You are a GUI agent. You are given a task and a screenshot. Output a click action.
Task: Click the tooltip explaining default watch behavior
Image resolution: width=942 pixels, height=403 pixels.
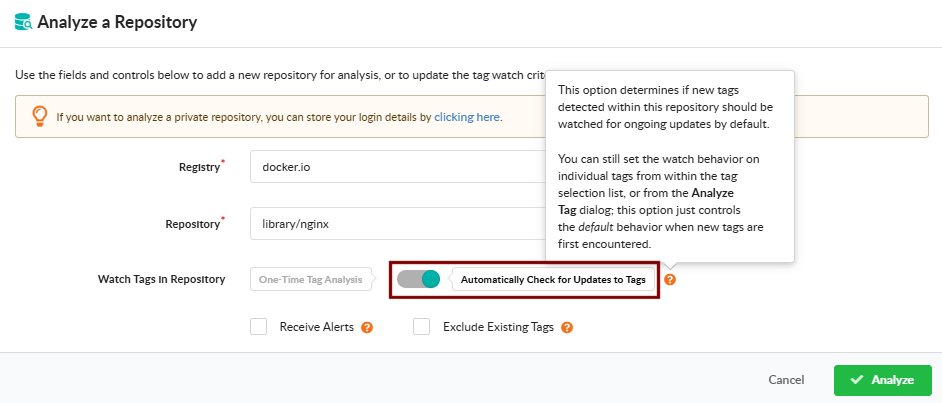tap(670, 166)
